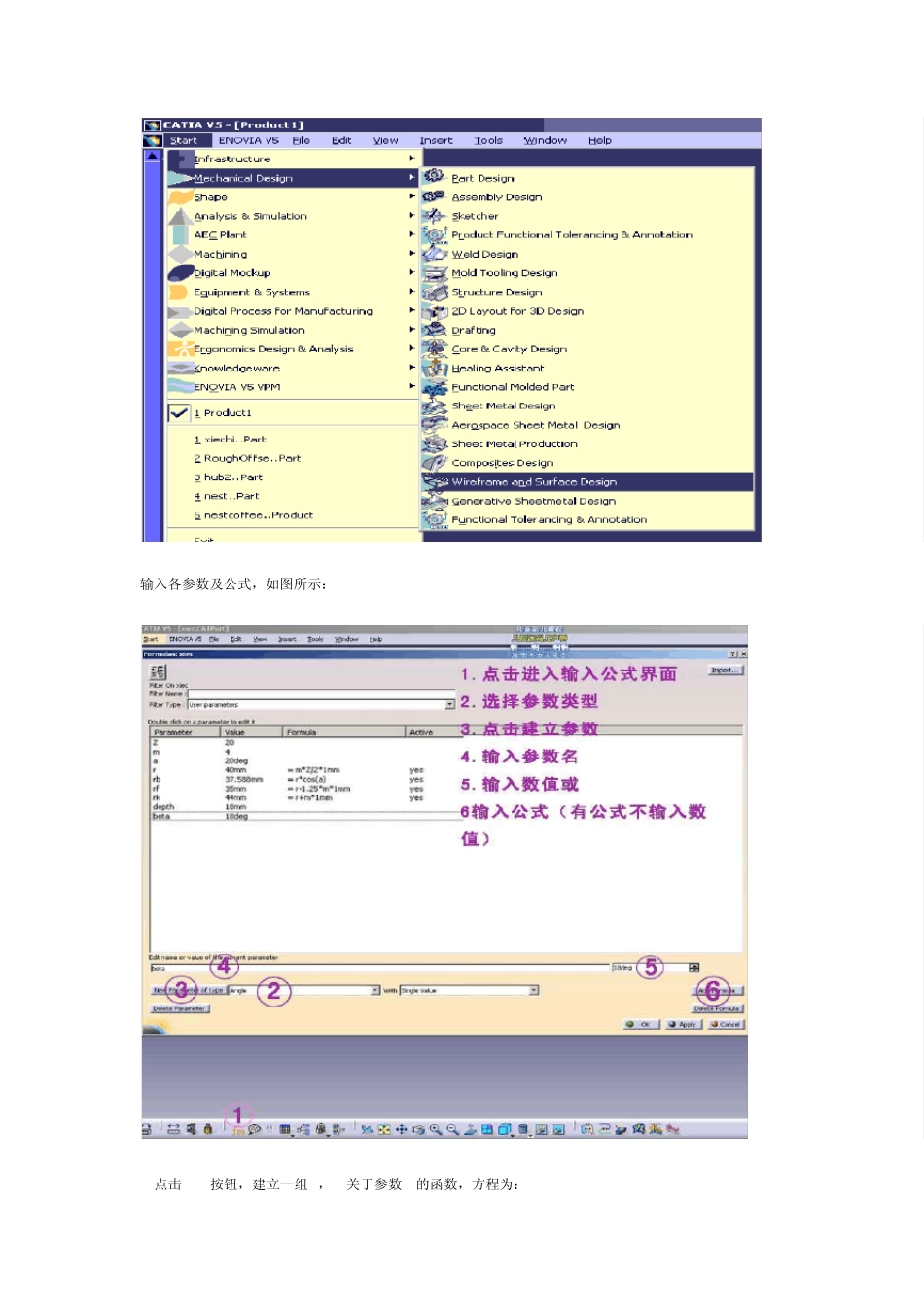This screenshot has width=924, height=1307.
Task: Click Sheet Metal Production icon
Action: [434, 442]
